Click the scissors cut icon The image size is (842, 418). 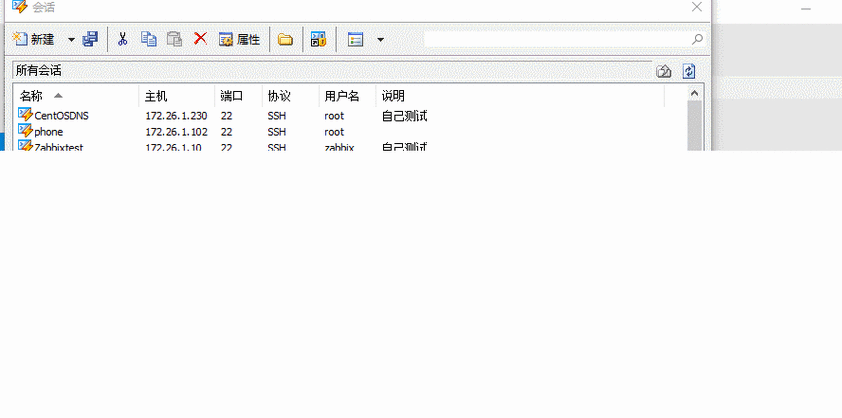tap(122, 39)
